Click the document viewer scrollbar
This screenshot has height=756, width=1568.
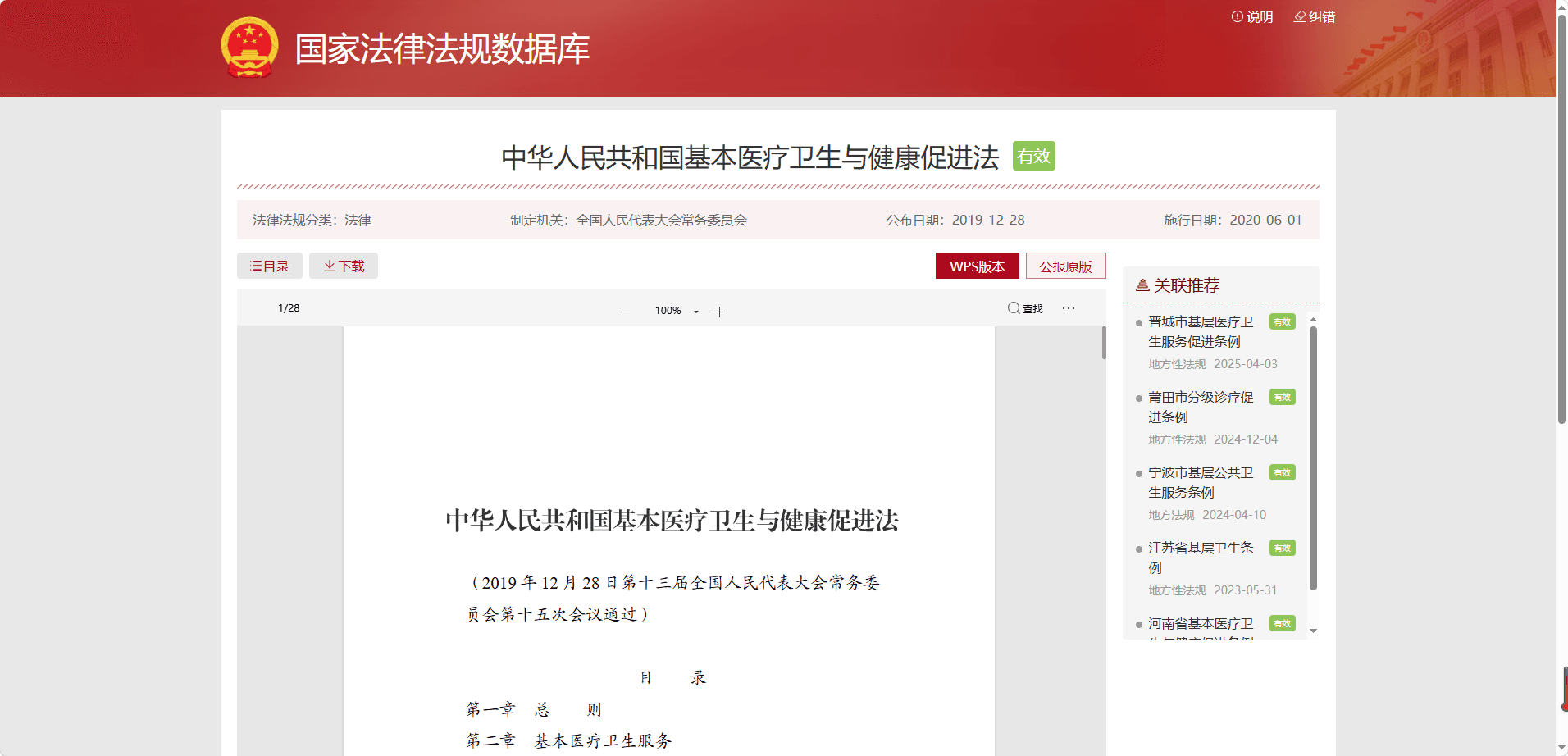(1104, 343)
